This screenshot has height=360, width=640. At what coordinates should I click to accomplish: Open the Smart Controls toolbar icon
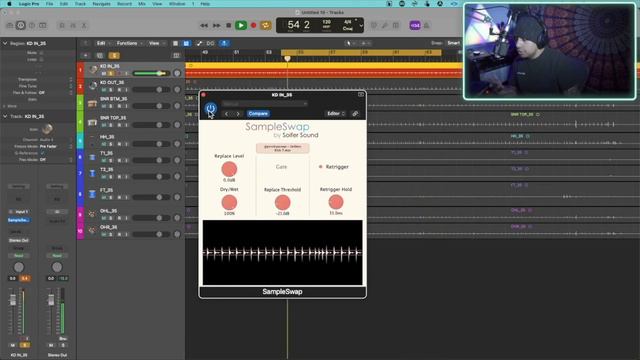pyautogui.click(x=62, y=25)
